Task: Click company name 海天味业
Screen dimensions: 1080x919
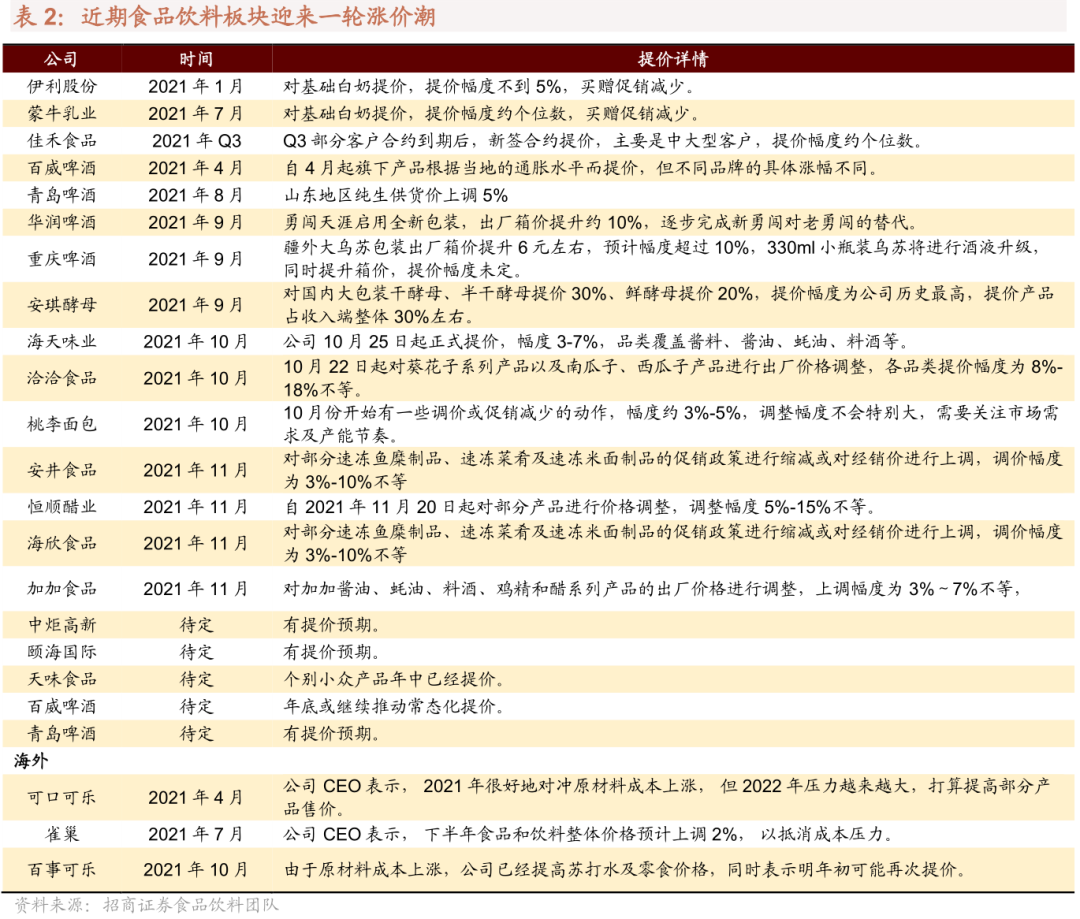Action: (61, 342)
